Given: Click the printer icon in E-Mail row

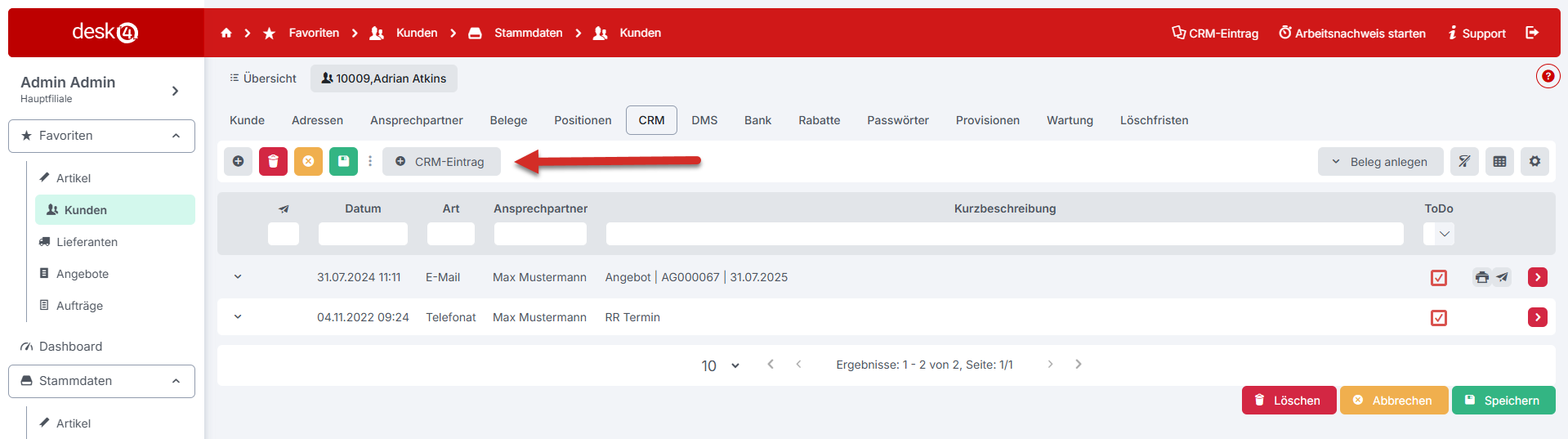Looking at the screenshot, I should coord(1481,277).
